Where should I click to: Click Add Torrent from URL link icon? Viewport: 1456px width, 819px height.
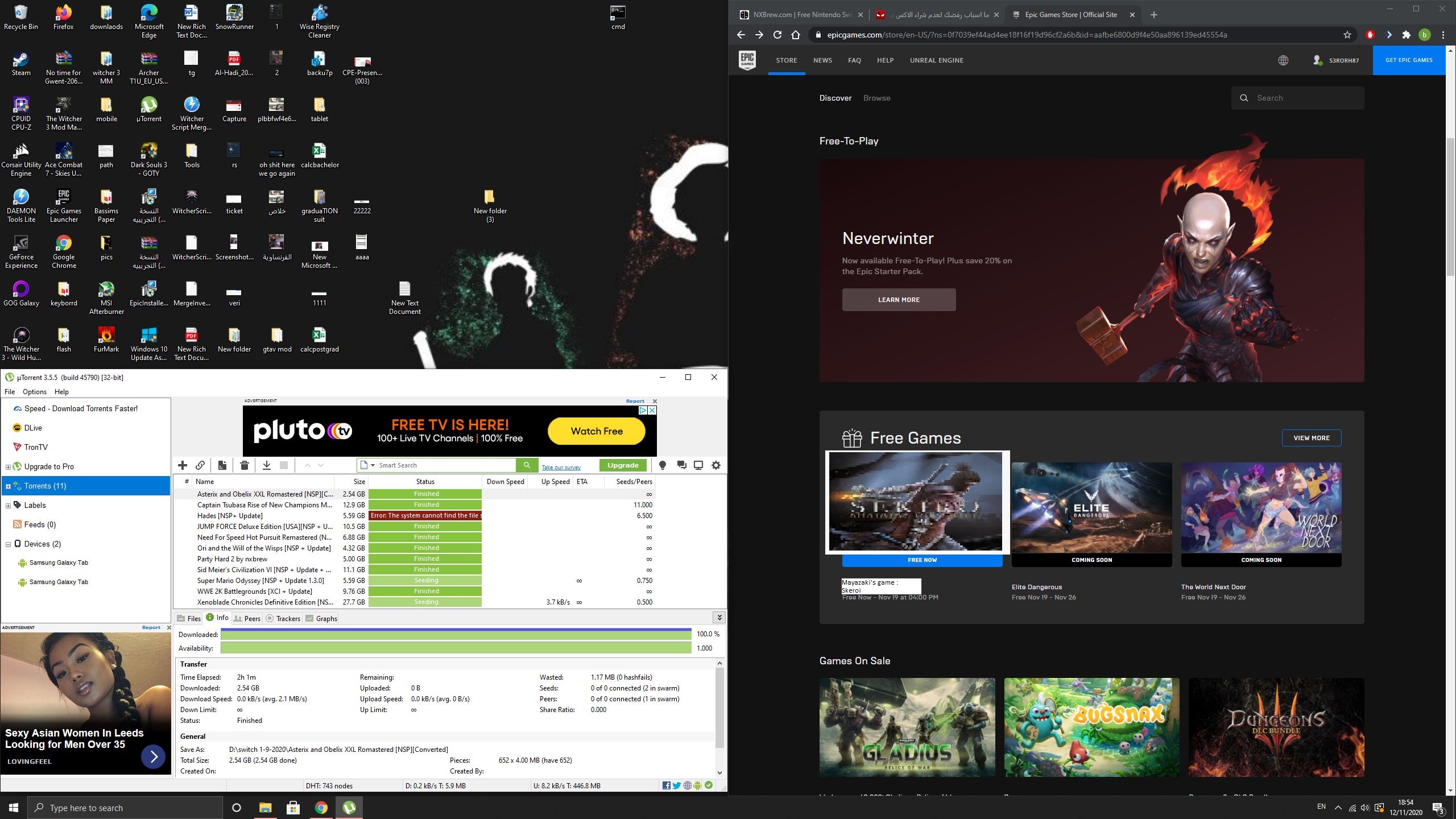pyautogui.click(x=200, y=465)
